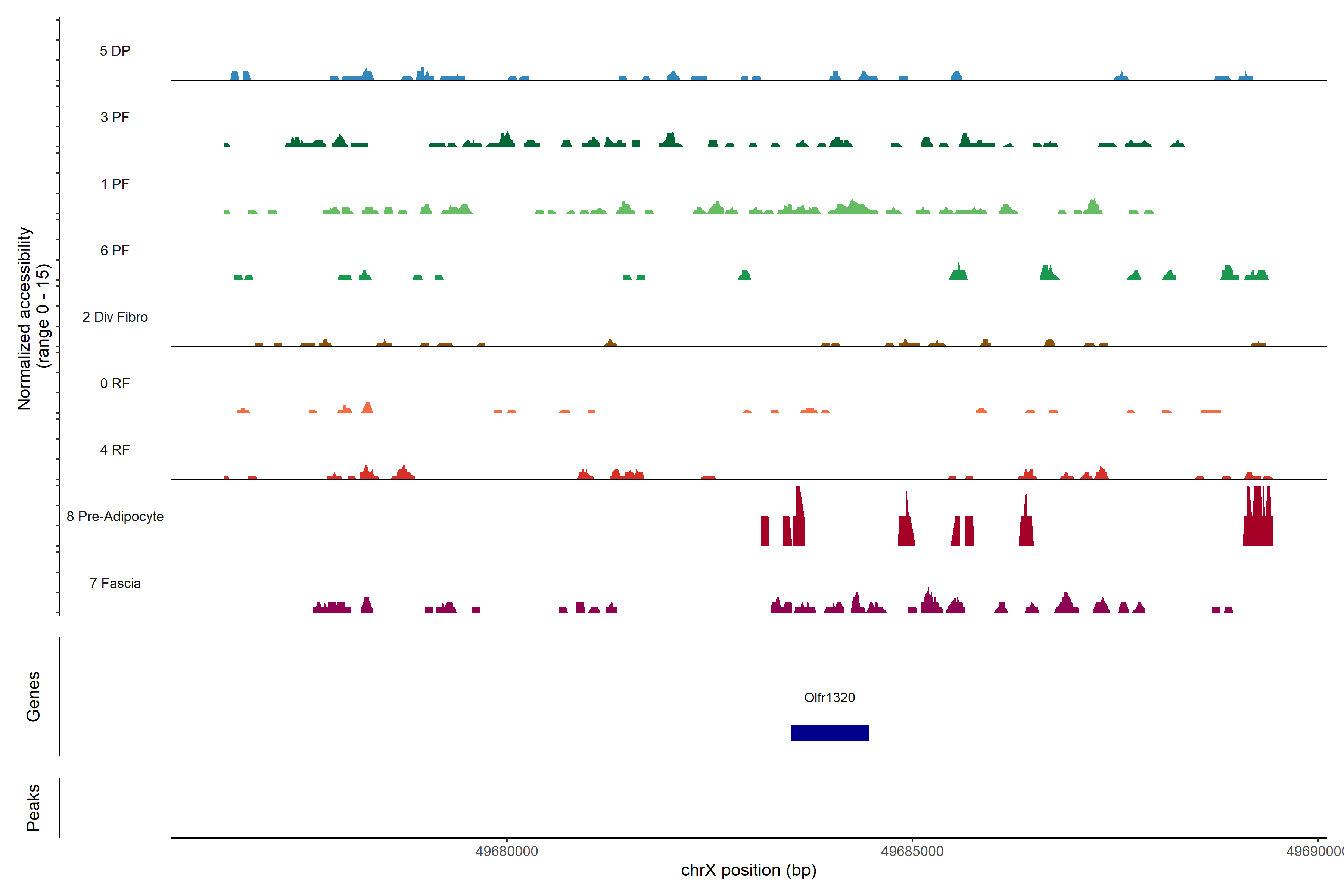Select the 3 PF track label
1344x896 pixels.
click(x=115, y=117)
